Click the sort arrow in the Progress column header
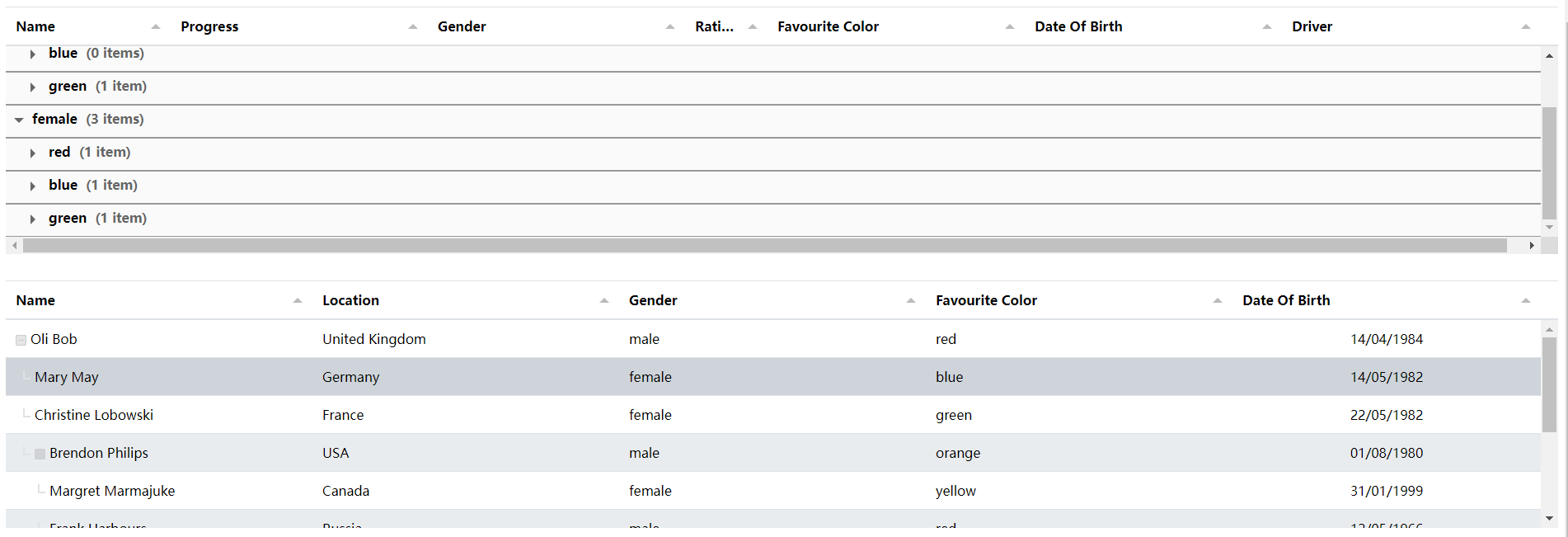Viewport: 1568px width, 537px height. (413, 27)
